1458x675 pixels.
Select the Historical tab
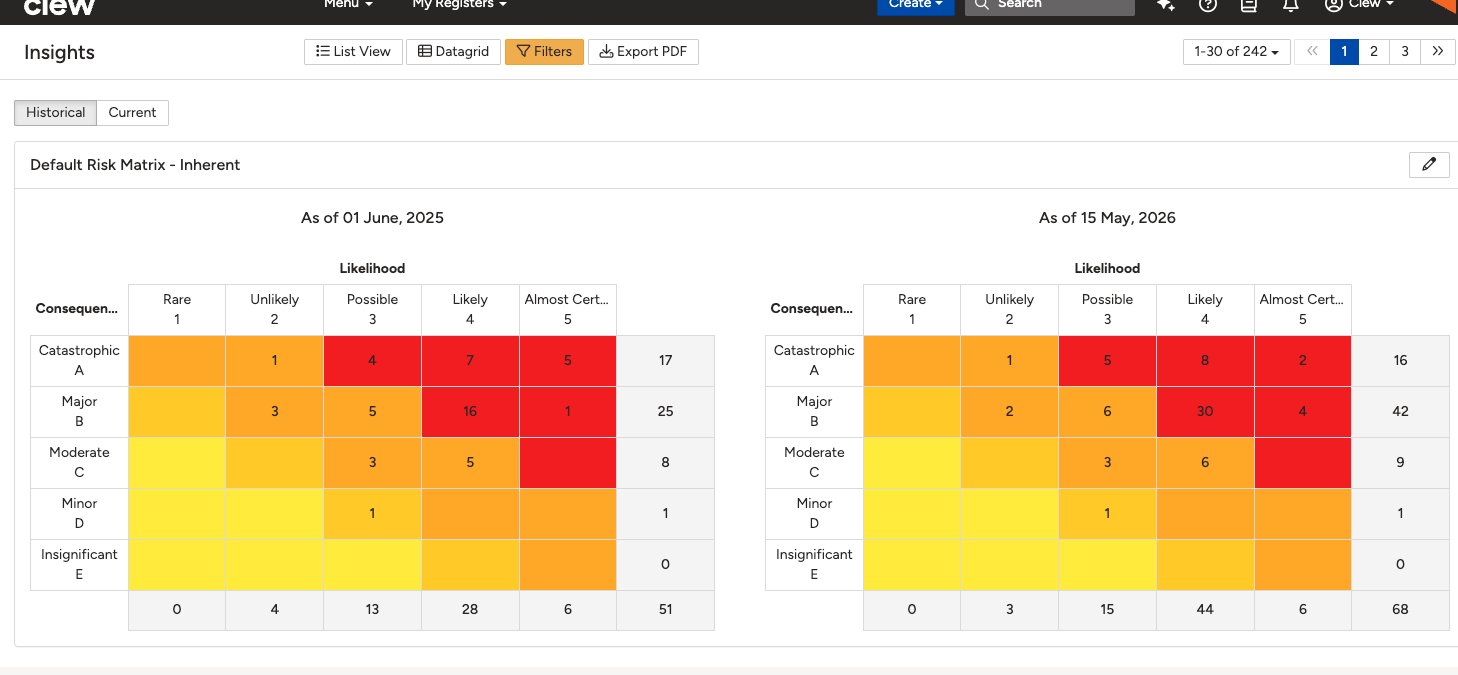[56, 113]
